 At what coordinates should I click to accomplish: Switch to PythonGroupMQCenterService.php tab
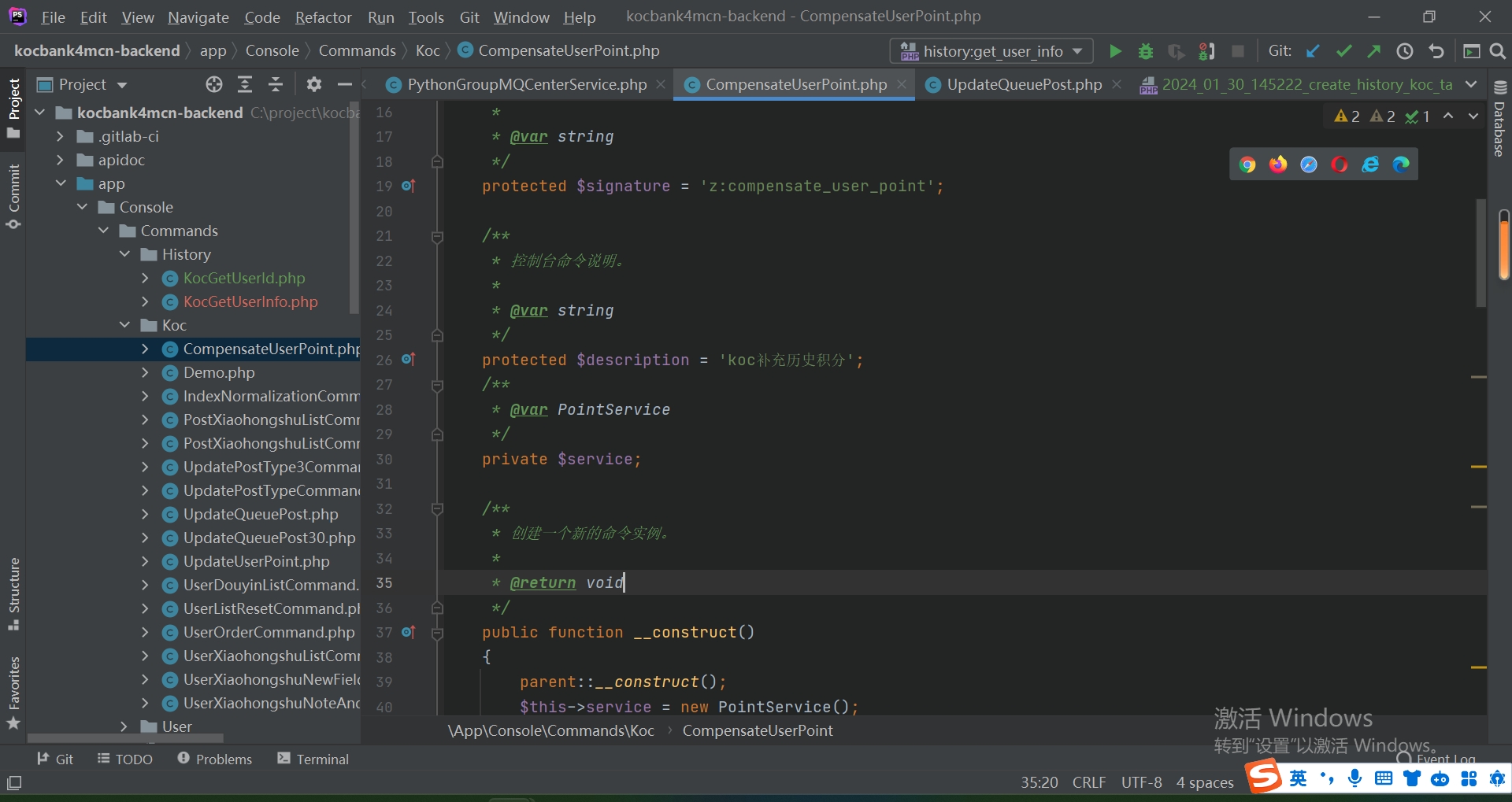tap(517, 84)
